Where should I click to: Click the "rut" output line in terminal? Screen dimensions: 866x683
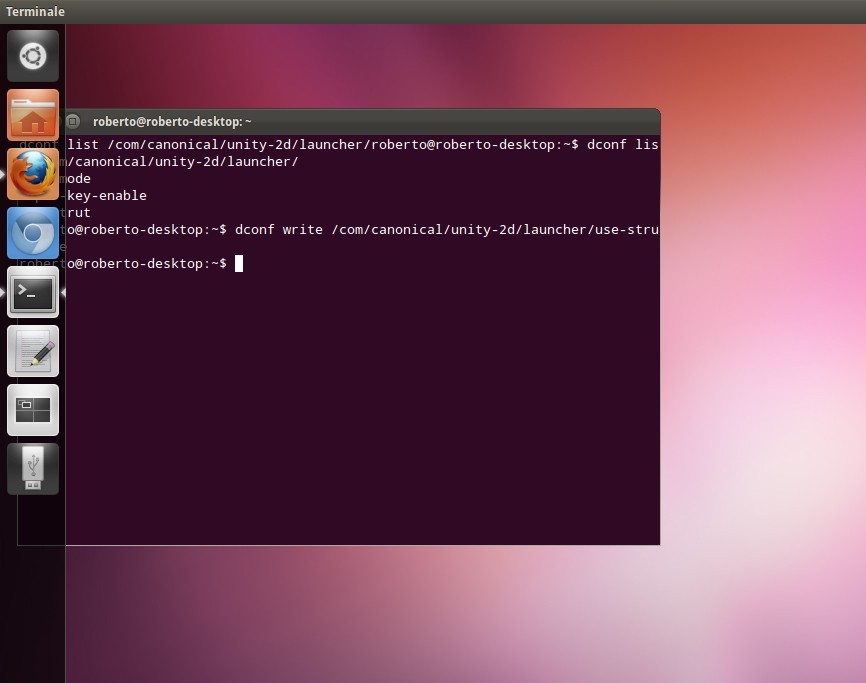[x=78, y=213]
